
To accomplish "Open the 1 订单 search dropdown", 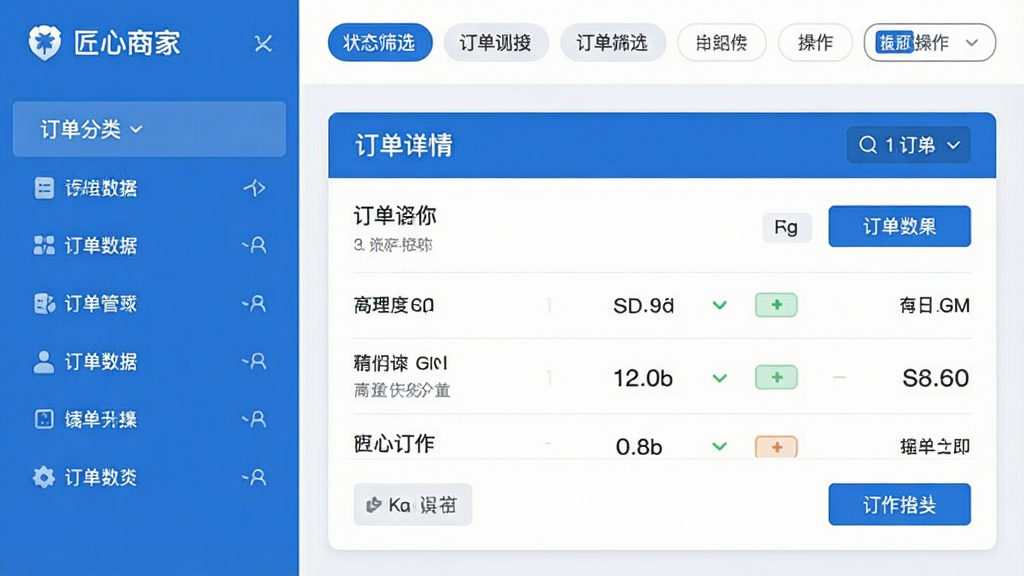I will pos(908,145).
